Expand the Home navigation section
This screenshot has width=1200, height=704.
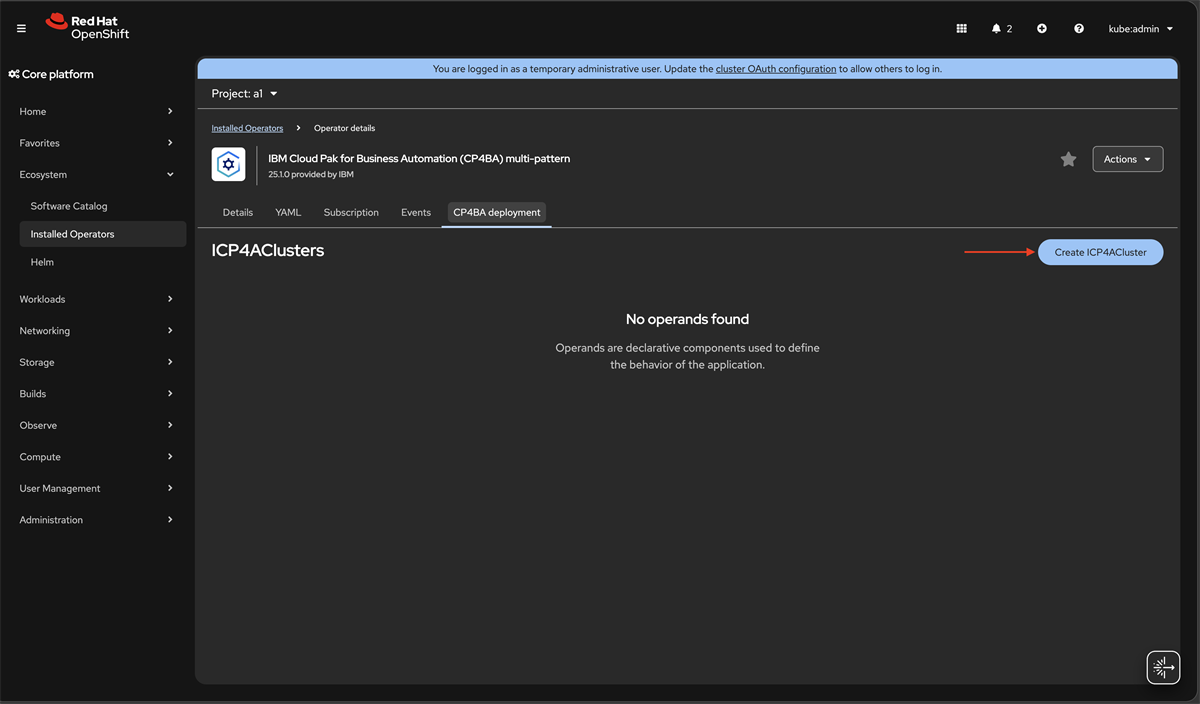click(x=96, y=111)
